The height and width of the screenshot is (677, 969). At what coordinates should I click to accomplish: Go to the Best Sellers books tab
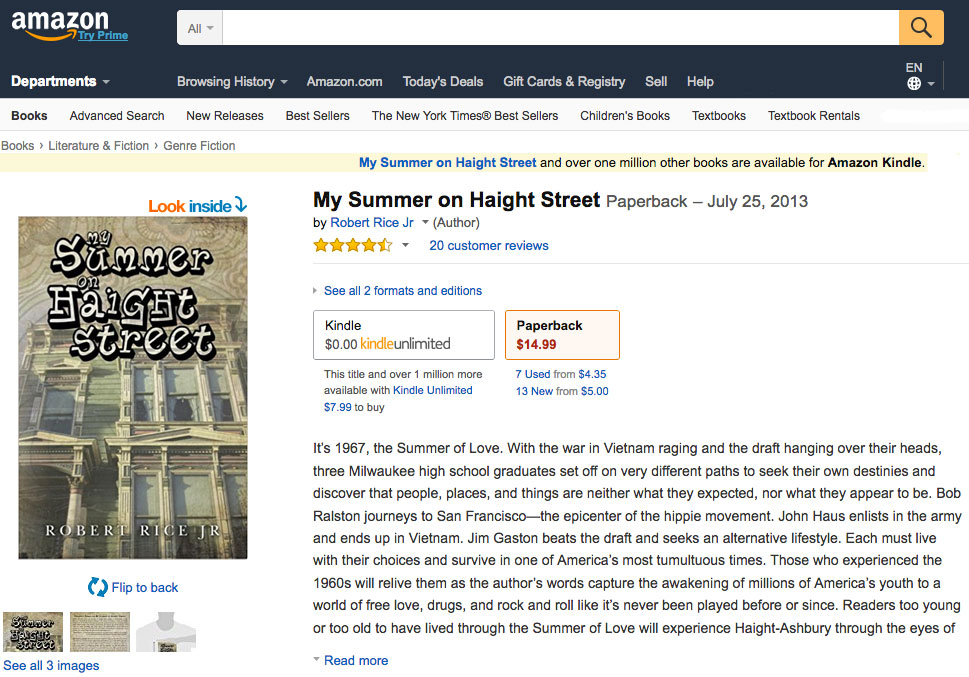point(317,115)
